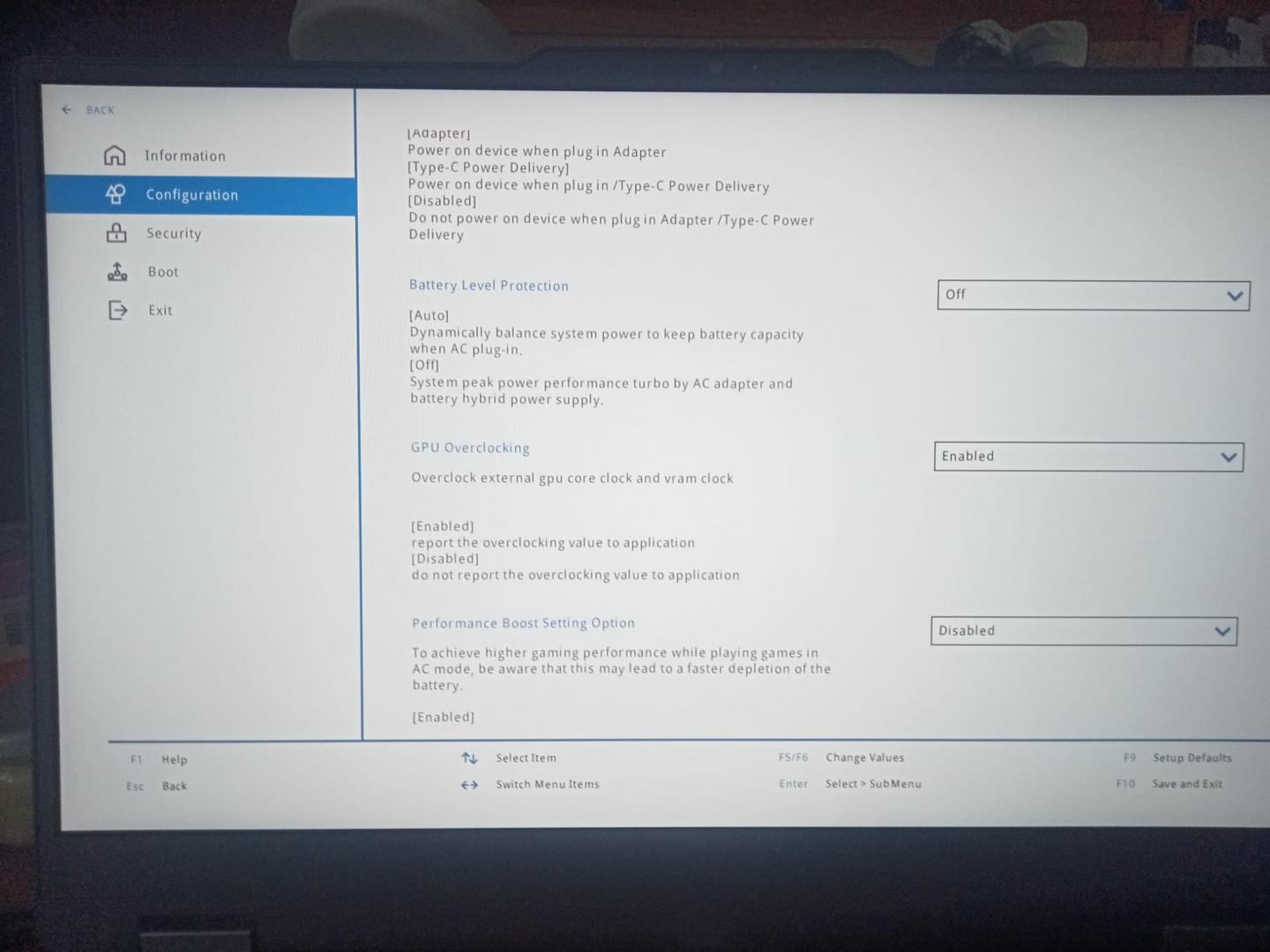Click the 'Dynamically balance system power' description

pyautogui.click(x=607, y=341)
